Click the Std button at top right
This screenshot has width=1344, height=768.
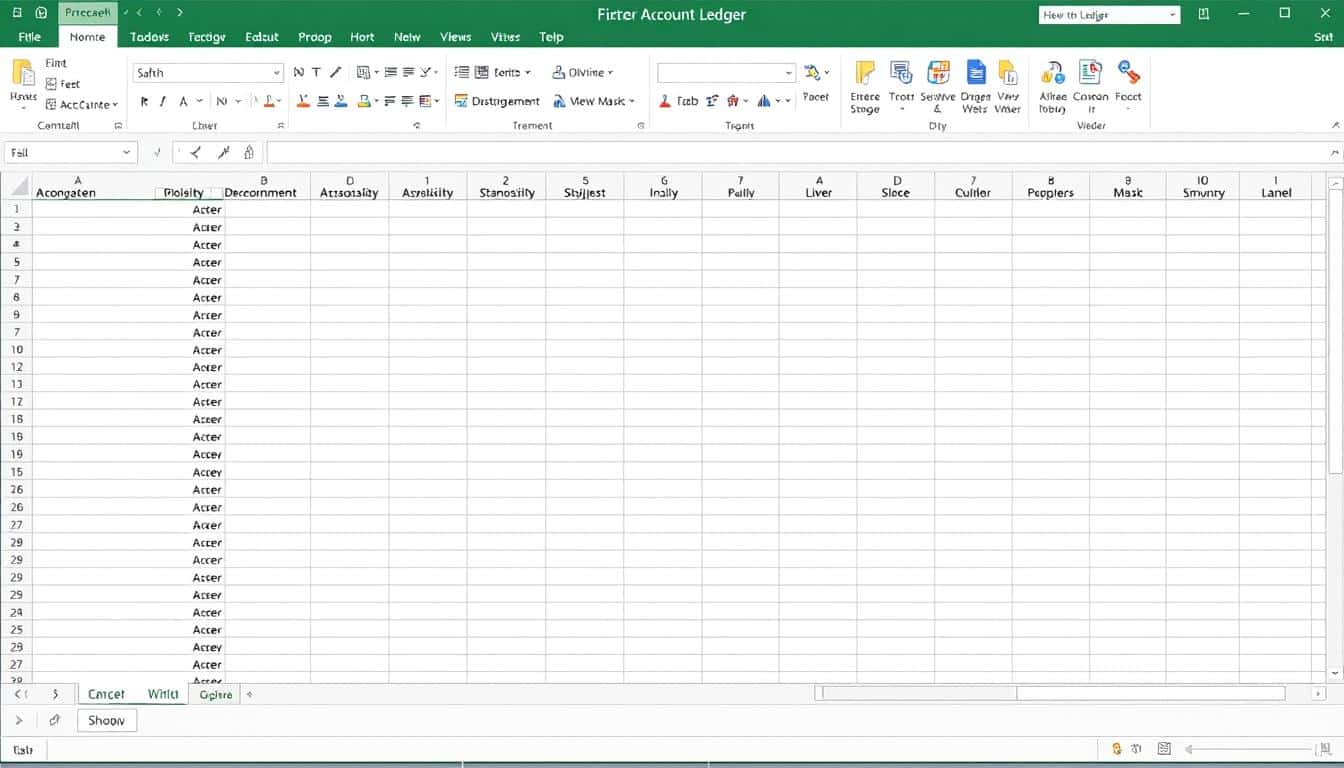pyautogui.click(x=1323, y=37)
